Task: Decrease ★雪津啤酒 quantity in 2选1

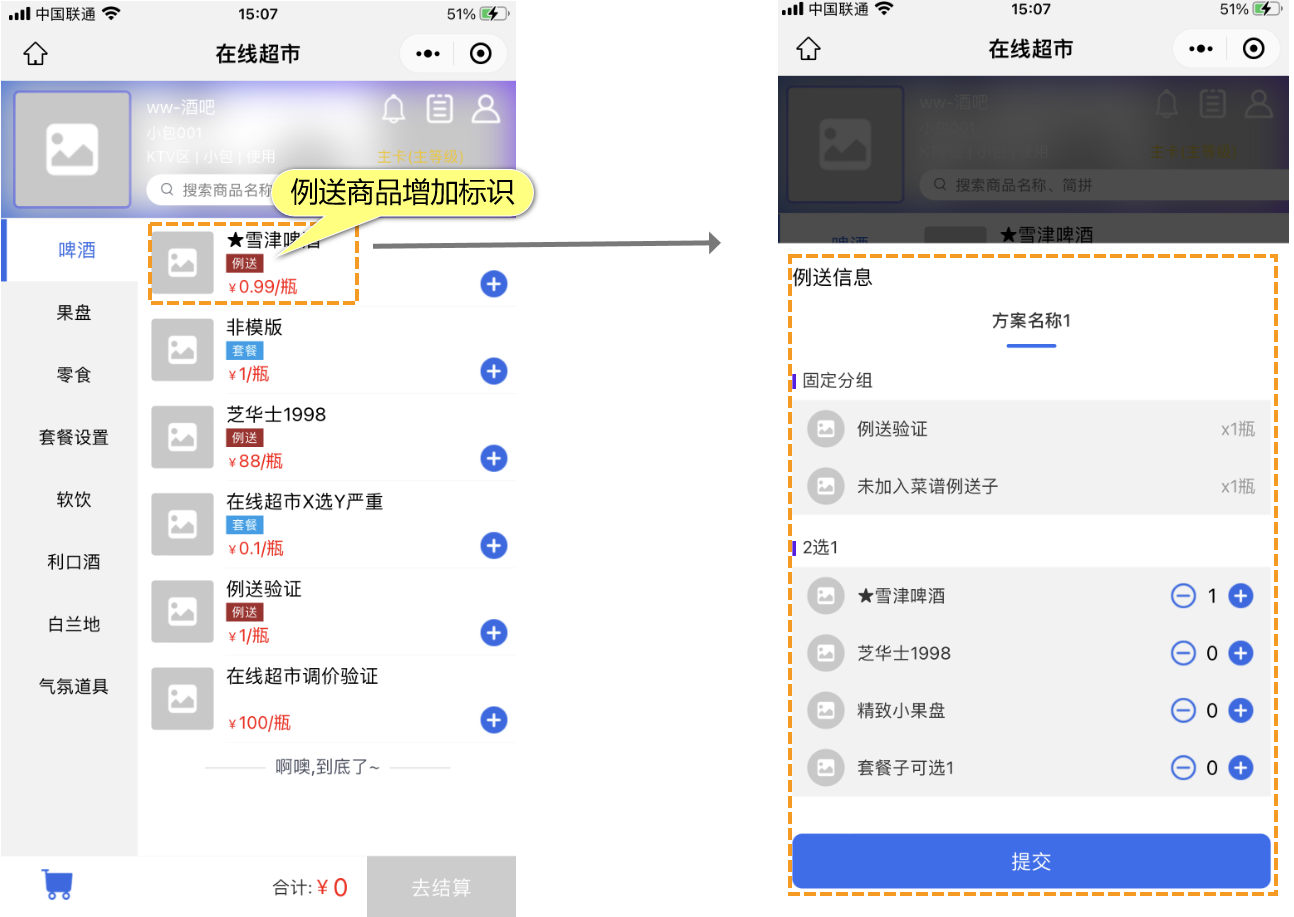Action: (1183, 596)
